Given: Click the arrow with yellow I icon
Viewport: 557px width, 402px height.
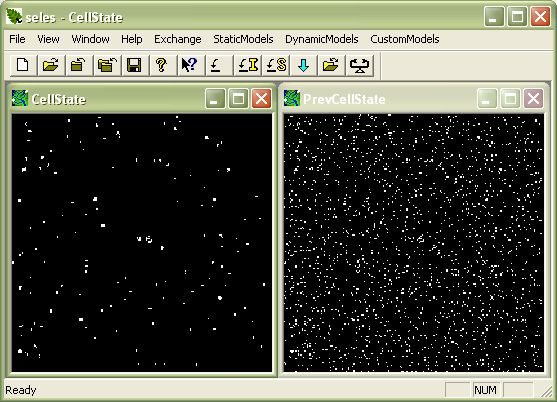Looking at the screenshot, I should (248, 65).
